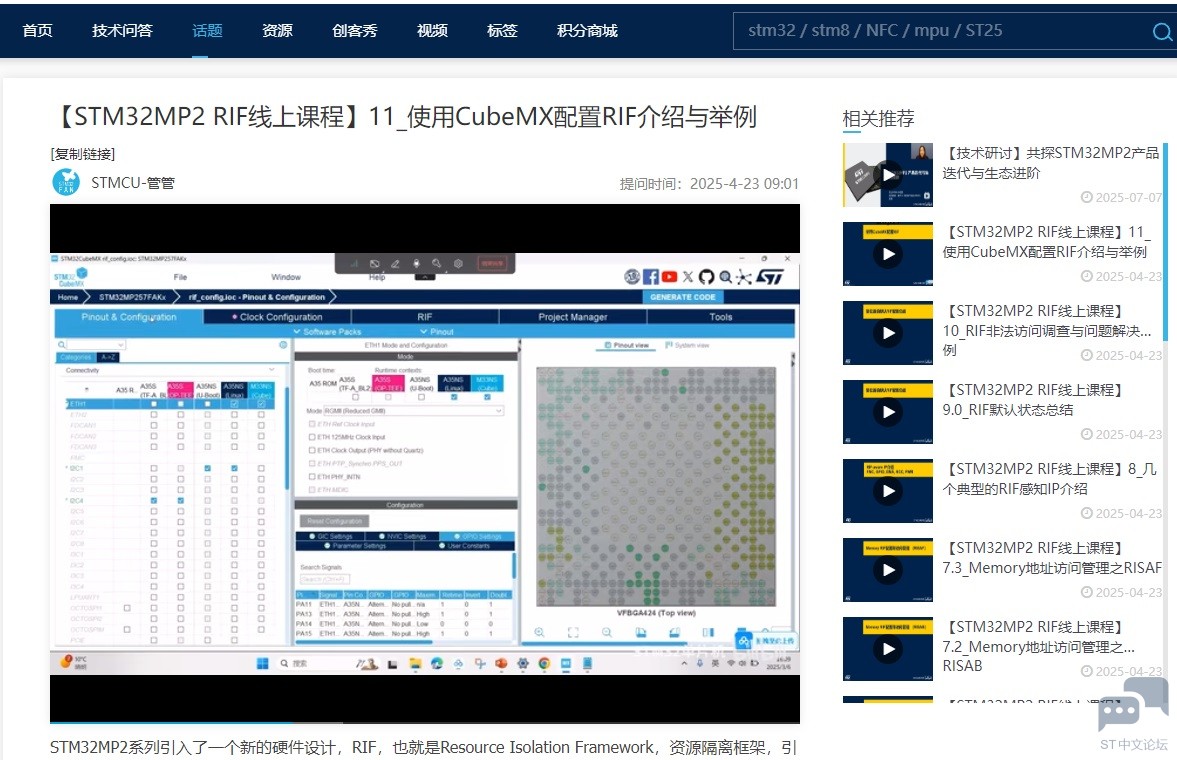
Task: Click X (Twitter) icon in CubeMX window
Action: [x=688, y=277]
